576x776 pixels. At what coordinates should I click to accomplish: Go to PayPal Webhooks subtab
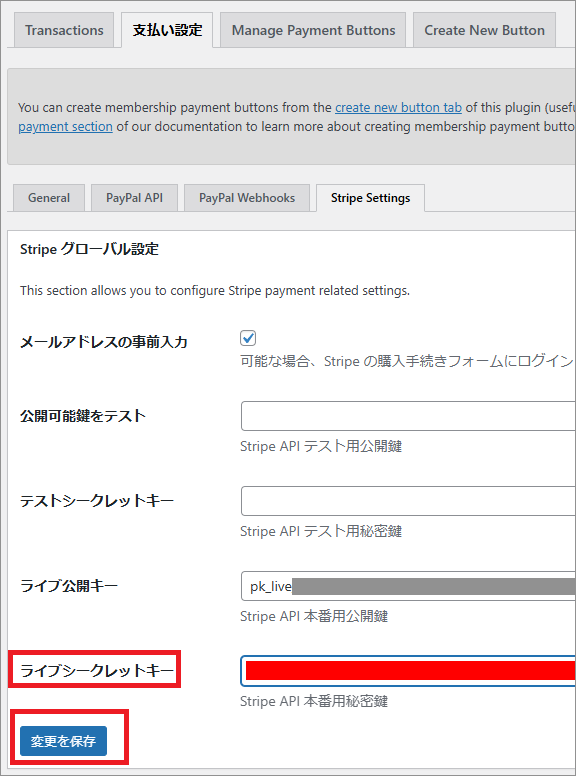point(247,198)
